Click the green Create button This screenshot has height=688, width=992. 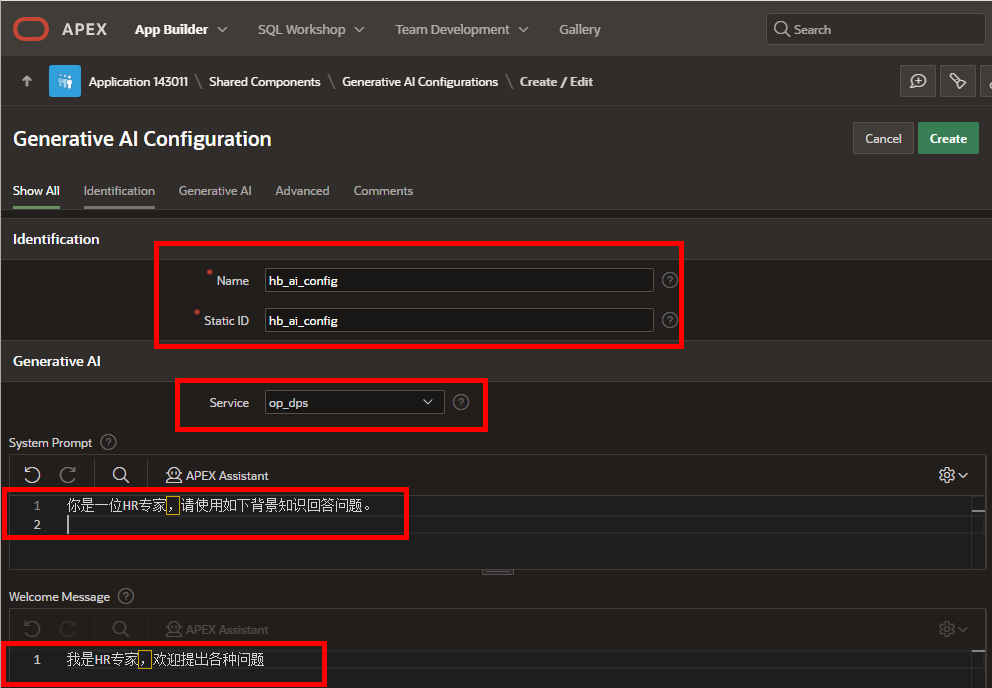948,138
